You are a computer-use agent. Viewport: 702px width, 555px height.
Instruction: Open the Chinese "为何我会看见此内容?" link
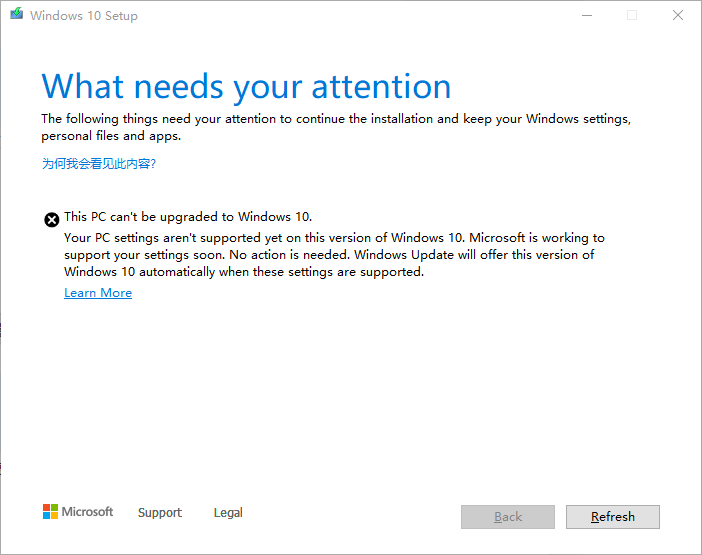pyautogui.click(x=98, y=164)
